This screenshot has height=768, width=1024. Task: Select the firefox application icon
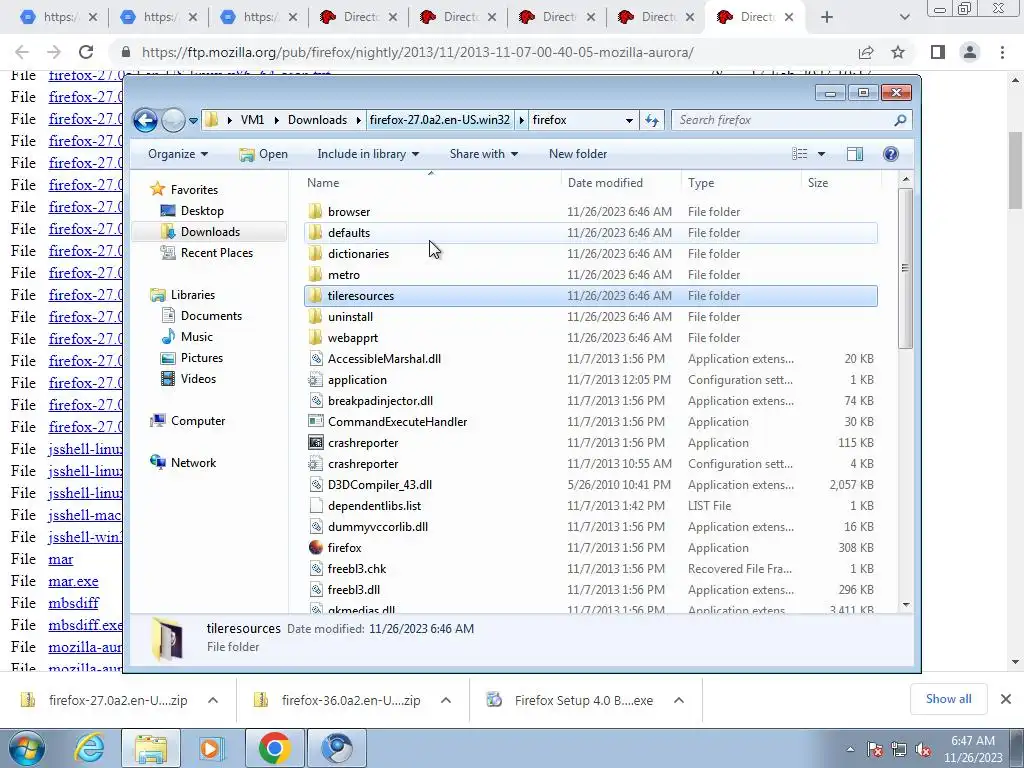pyautogui.click(x=315, y=547)
